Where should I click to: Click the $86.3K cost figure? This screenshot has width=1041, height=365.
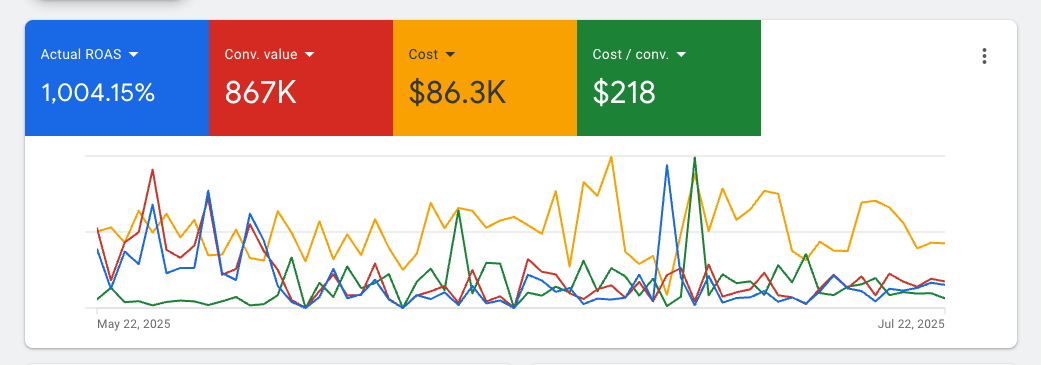(x=457, y=93)
